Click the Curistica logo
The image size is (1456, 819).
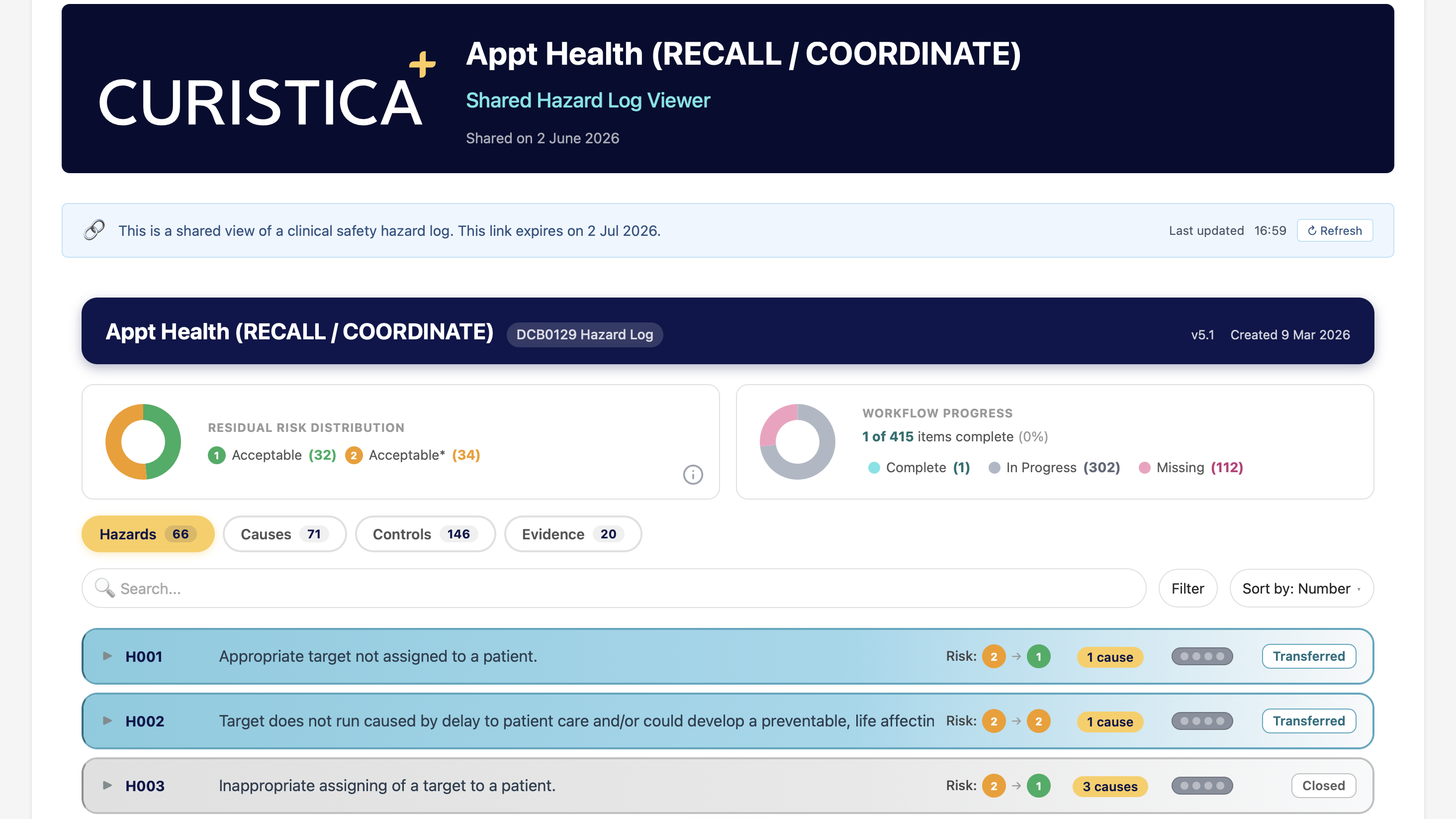tap(266, 90)
